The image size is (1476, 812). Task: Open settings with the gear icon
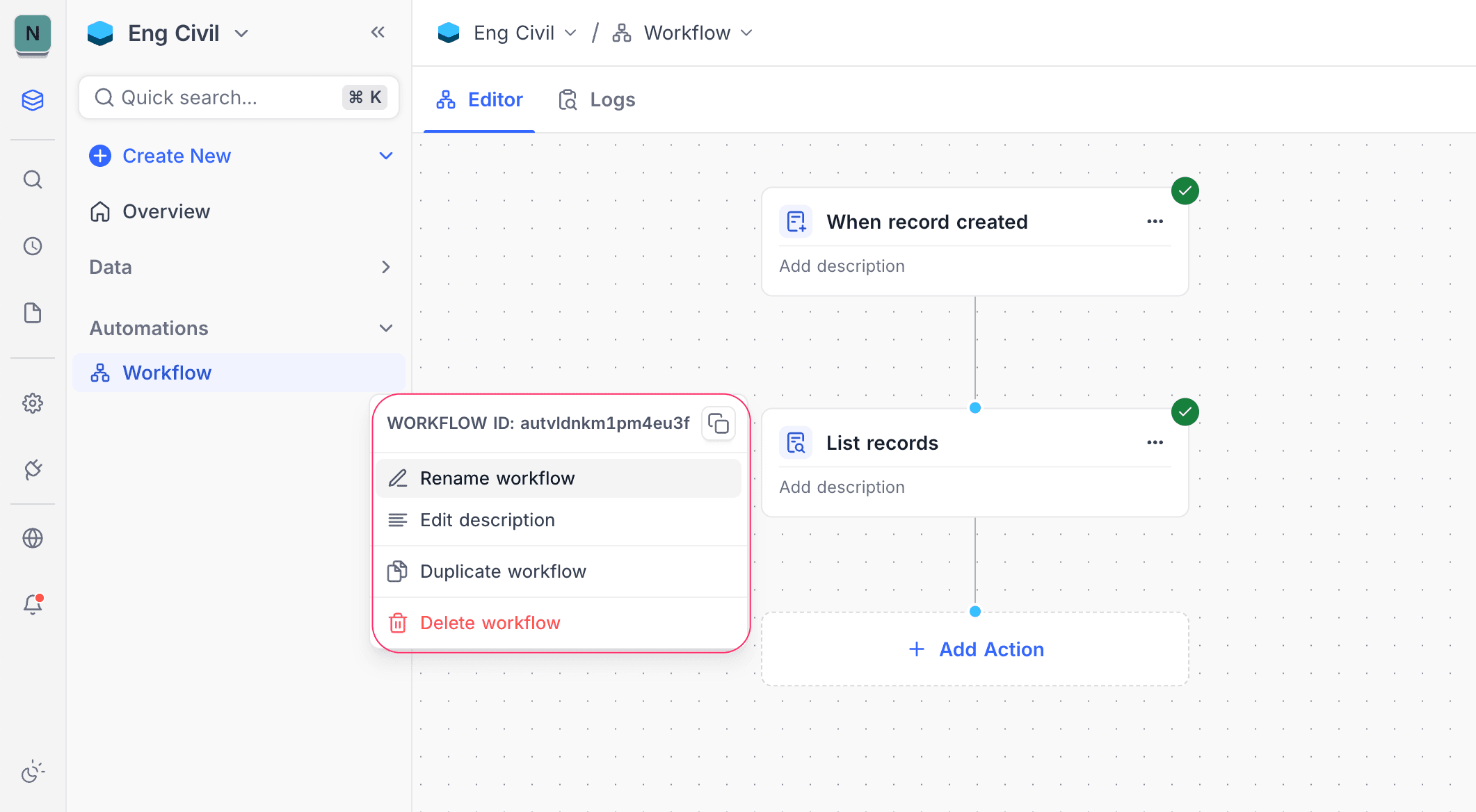33,403
